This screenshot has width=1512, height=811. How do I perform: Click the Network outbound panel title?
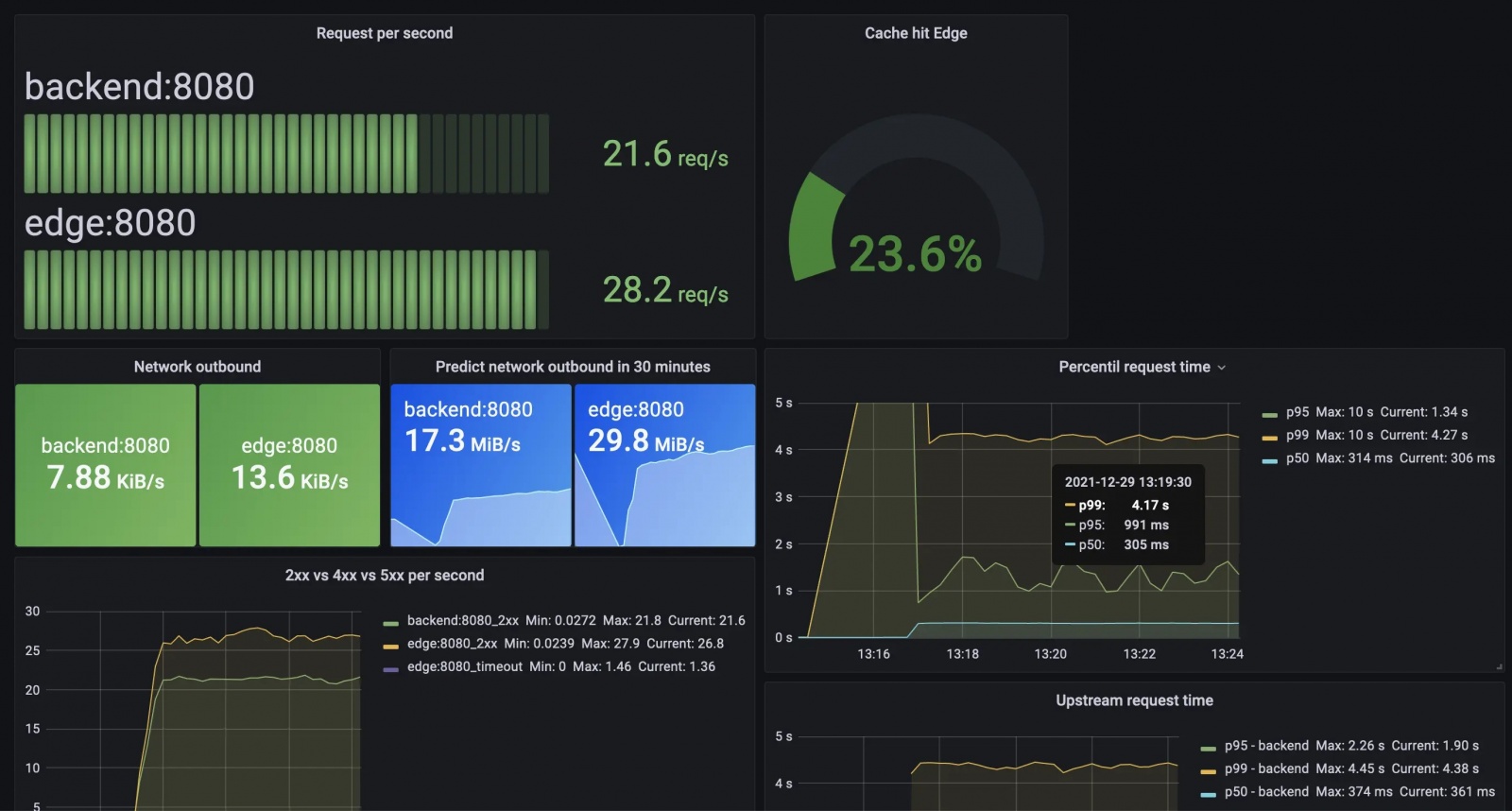[x=198, y=367]
